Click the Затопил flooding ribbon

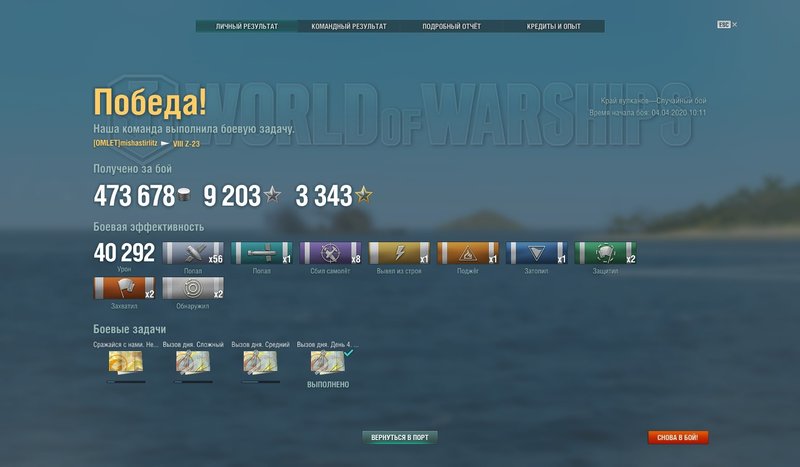(537, 253)
